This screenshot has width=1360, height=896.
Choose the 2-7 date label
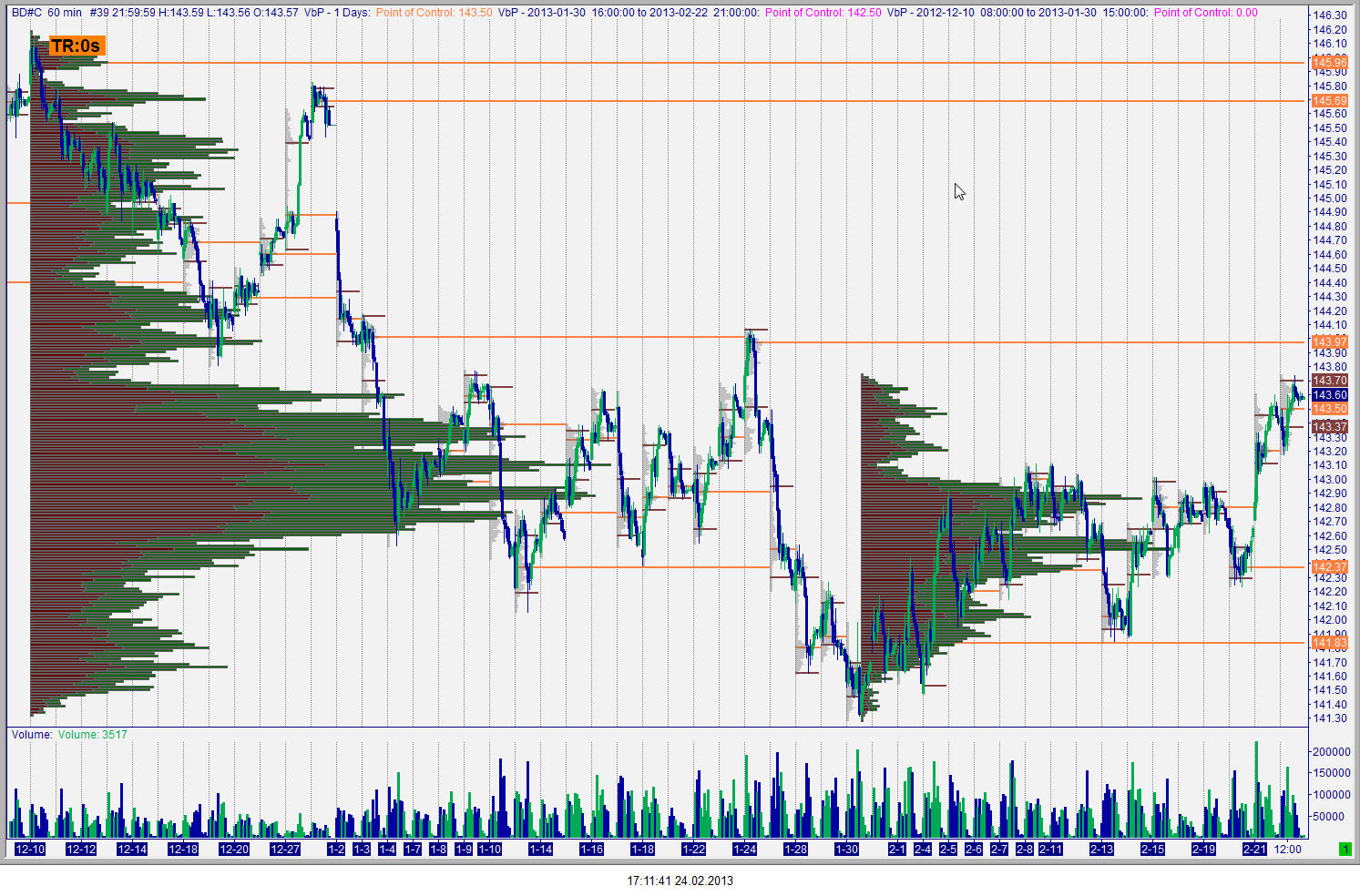pos(999,849)
